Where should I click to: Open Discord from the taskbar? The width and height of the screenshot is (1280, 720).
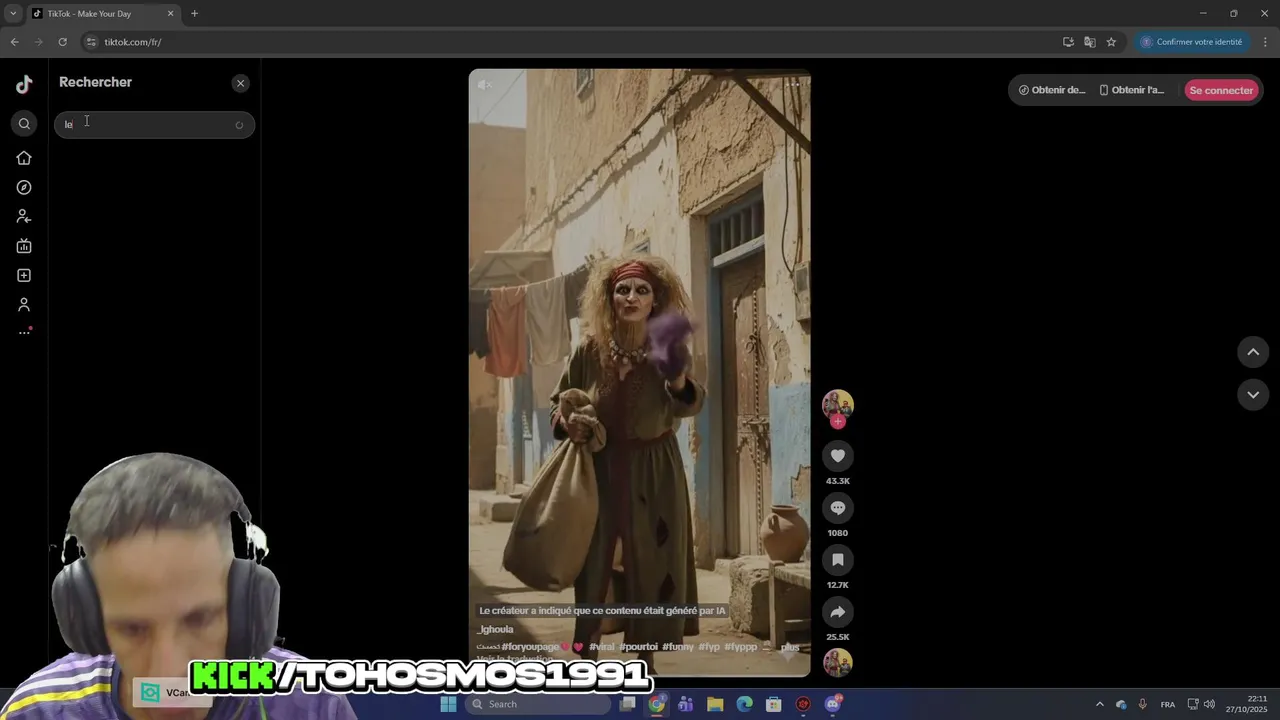pos(833,704)
